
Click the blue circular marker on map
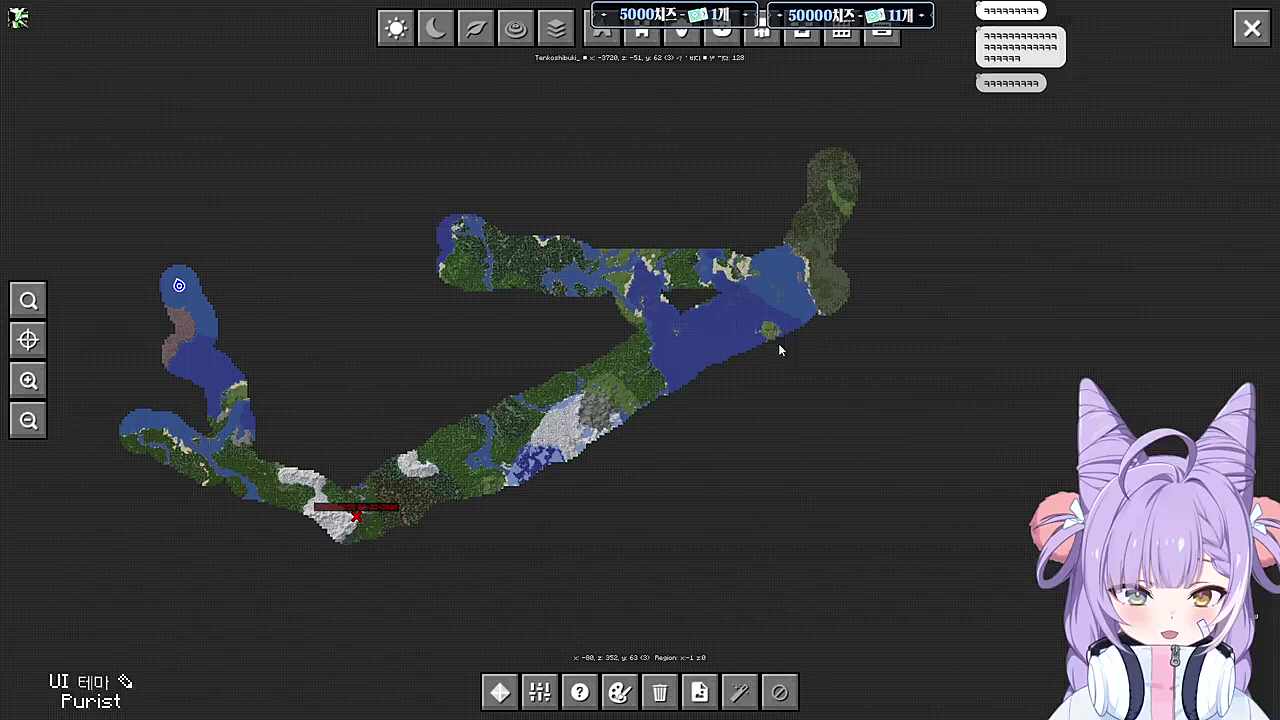pos(179,286)
